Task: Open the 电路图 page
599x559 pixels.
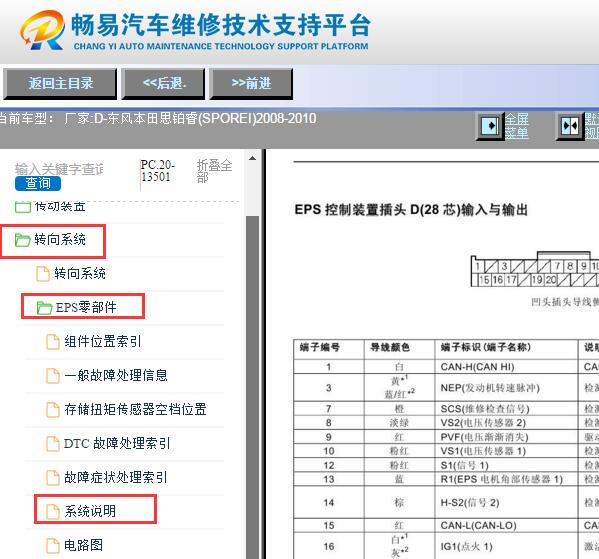Action: 83,545
